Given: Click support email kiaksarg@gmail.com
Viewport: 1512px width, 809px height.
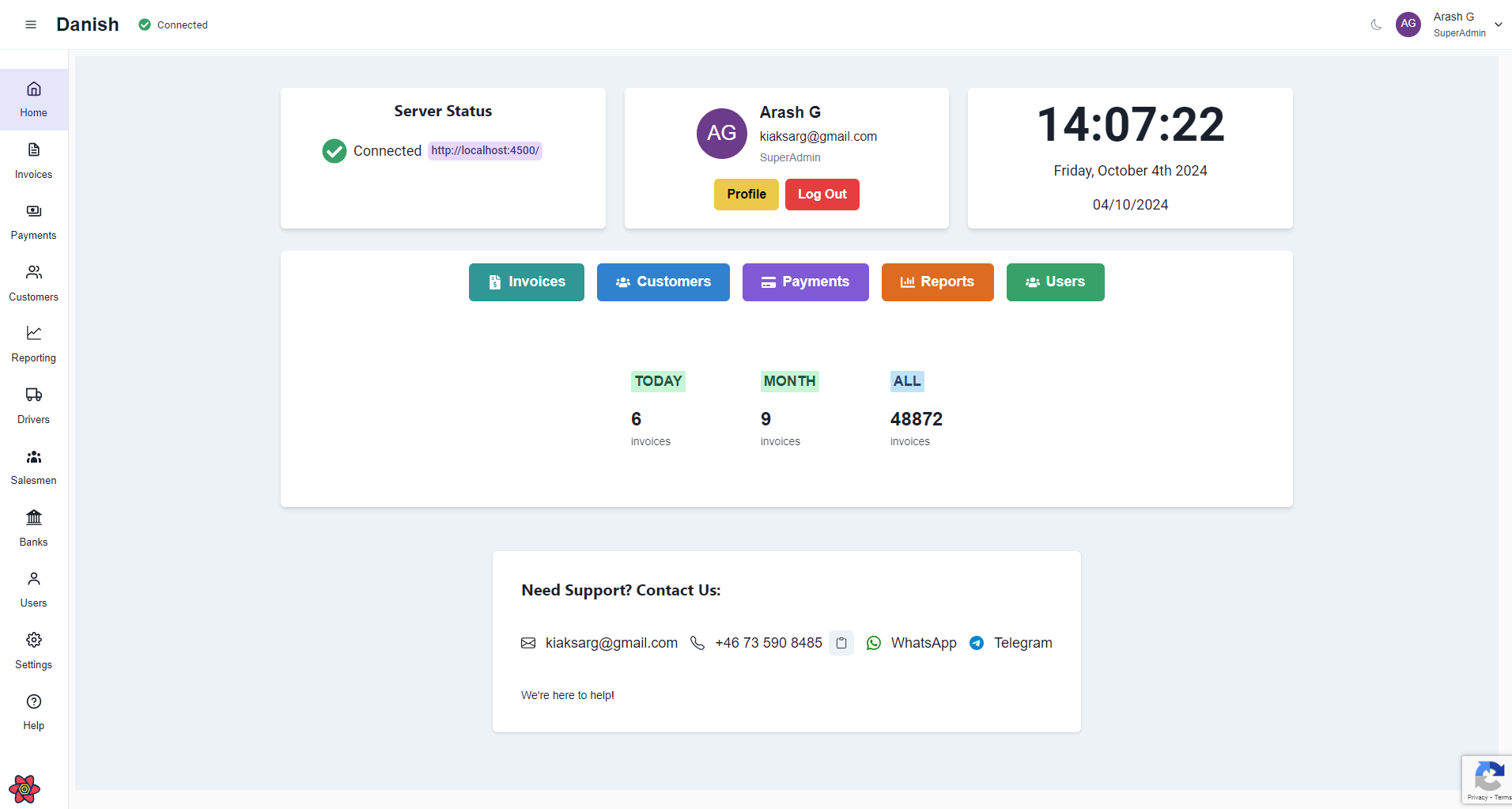Looking at the screenshot, I should (x=611, y=643).
